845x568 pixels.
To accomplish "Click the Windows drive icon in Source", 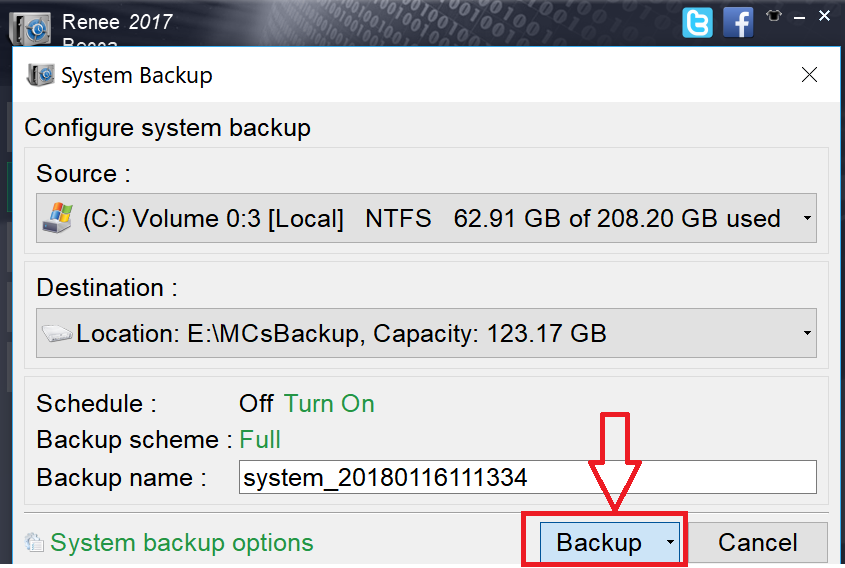I will point(58,218).
